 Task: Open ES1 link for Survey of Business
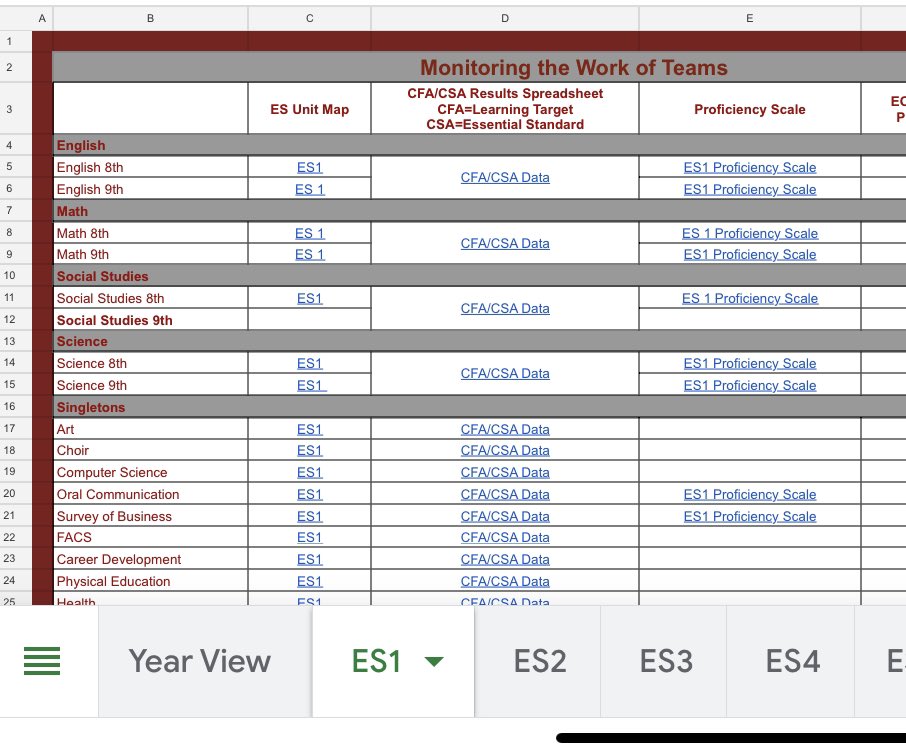point(310,516)
